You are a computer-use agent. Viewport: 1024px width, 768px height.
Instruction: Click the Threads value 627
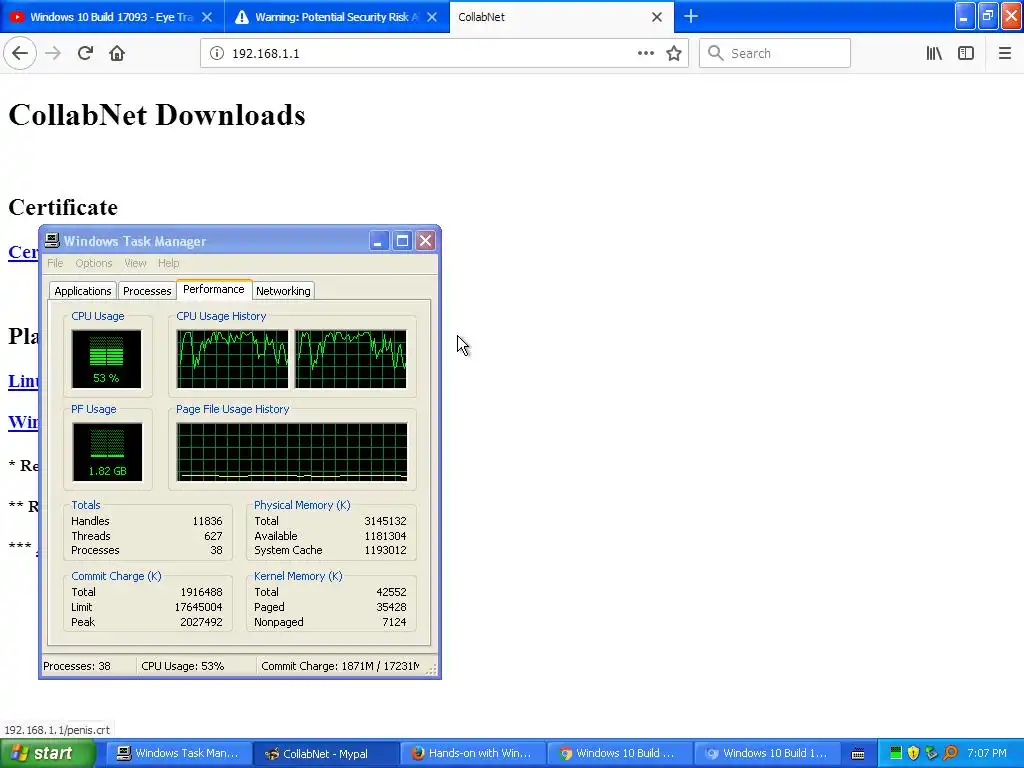[213, 536]
